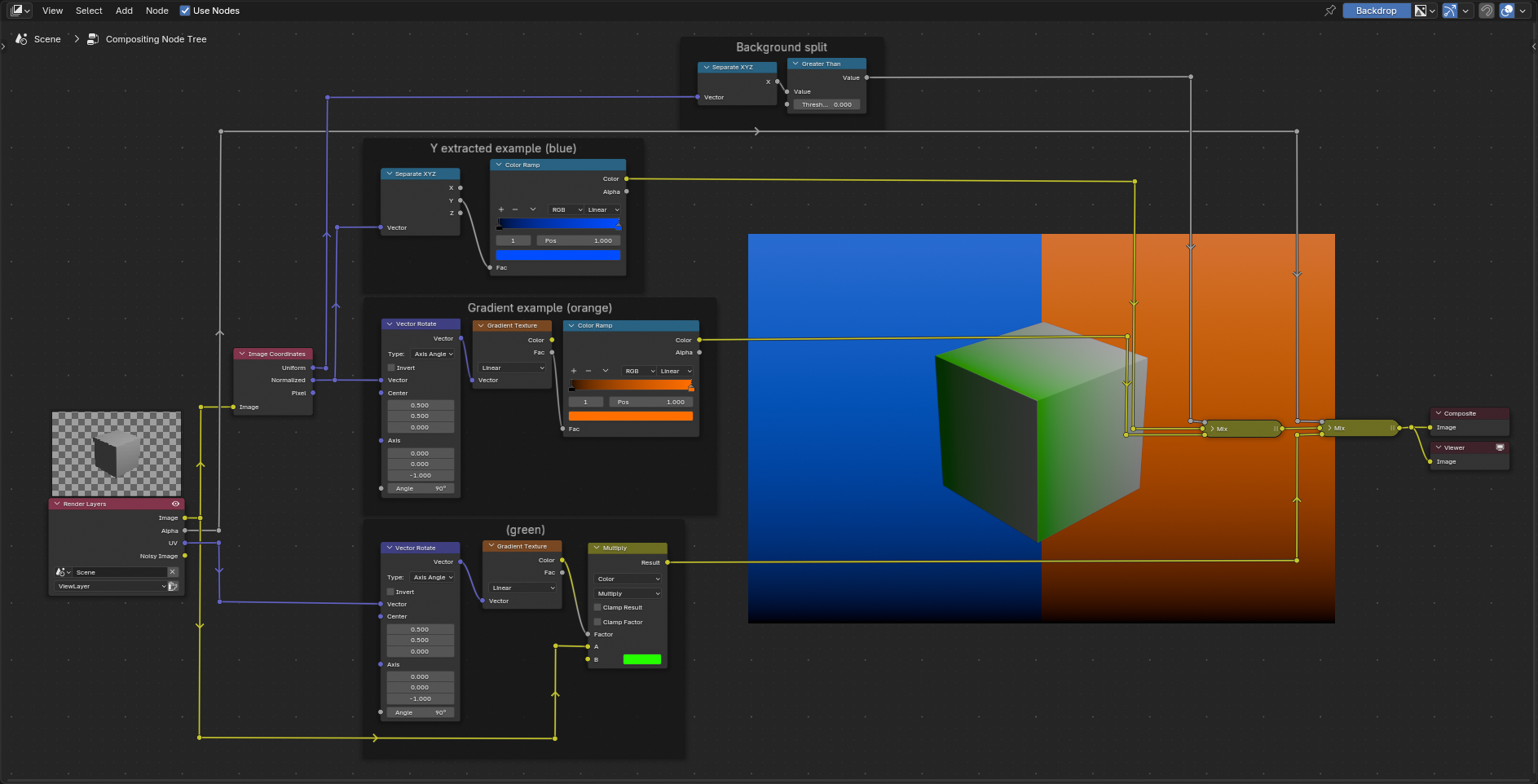Remove a stop on orange Color Ramp
Viewport: 1538px width, 784px height.
click(x=588, y=371)
